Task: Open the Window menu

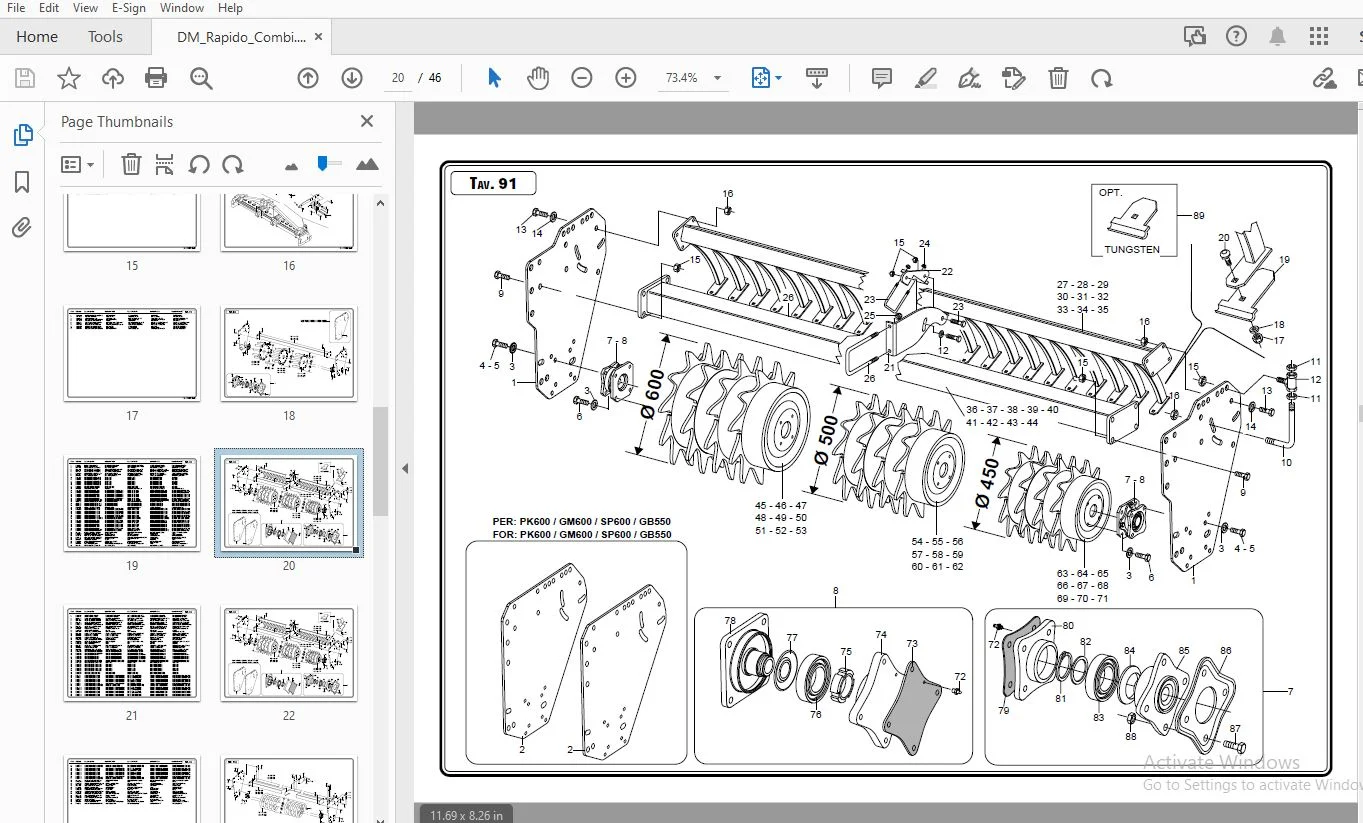Action: click(x=182, y=8)
